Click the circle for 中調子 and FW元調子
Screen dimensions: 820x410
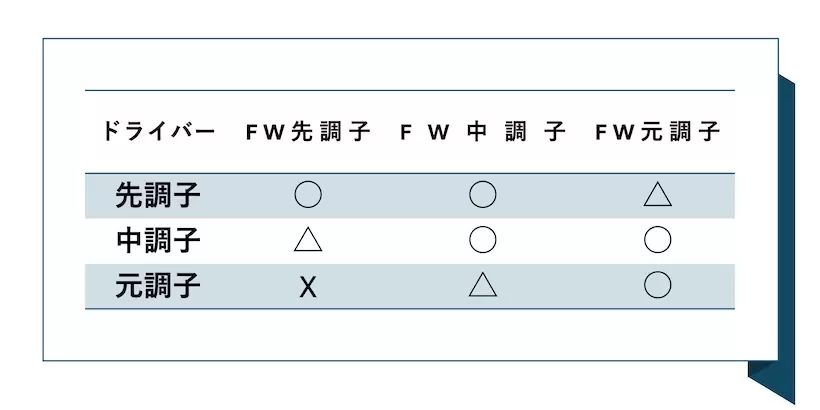(x=657, y=241)
